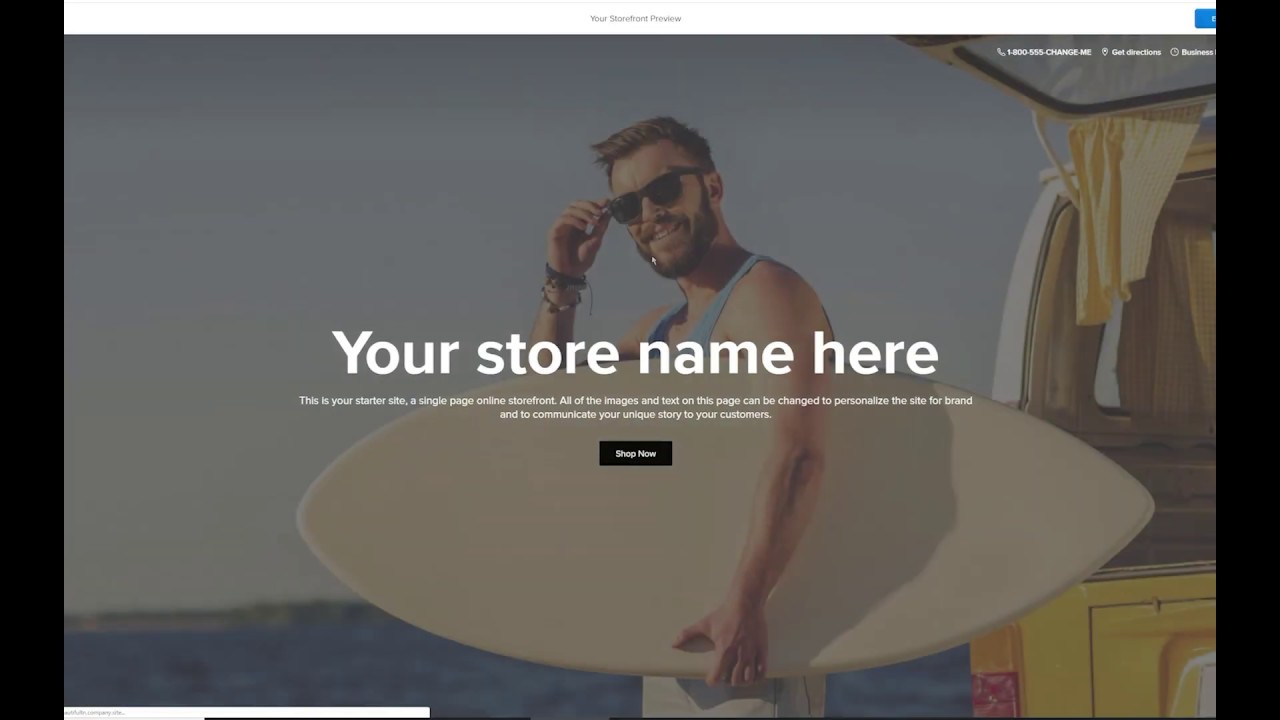Select the "Your store name here" heading
1280x720 pixels.
(635, 354)
